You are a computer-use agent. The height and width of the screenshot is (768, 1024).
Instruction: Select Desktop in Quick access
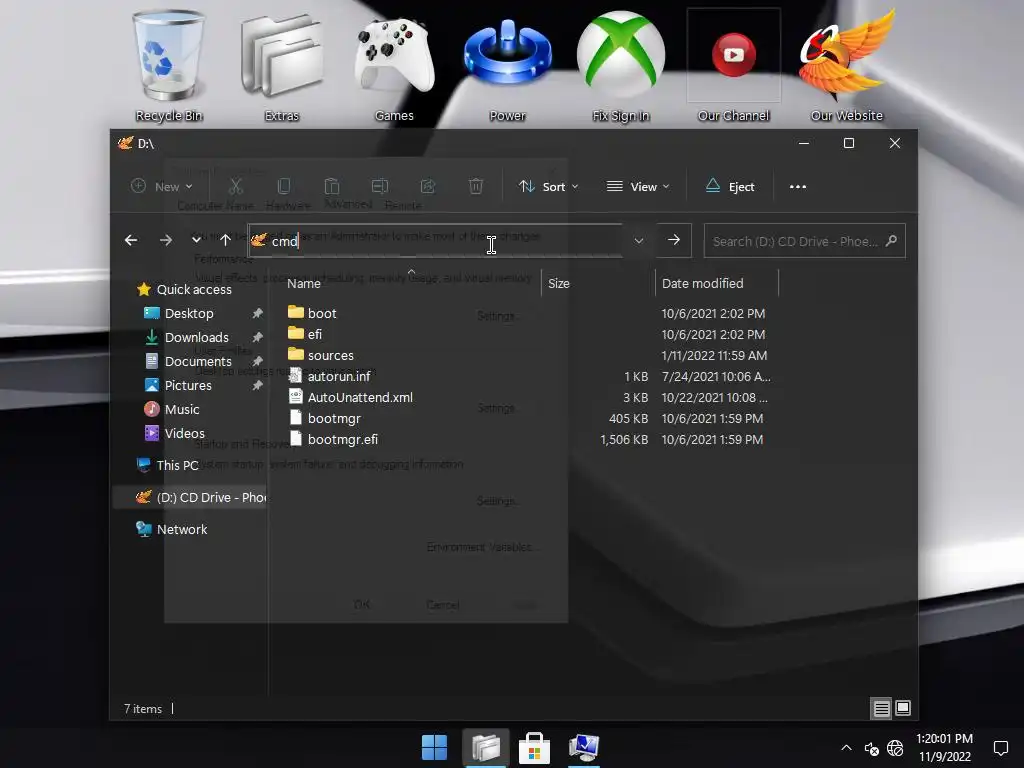point(189,313)
